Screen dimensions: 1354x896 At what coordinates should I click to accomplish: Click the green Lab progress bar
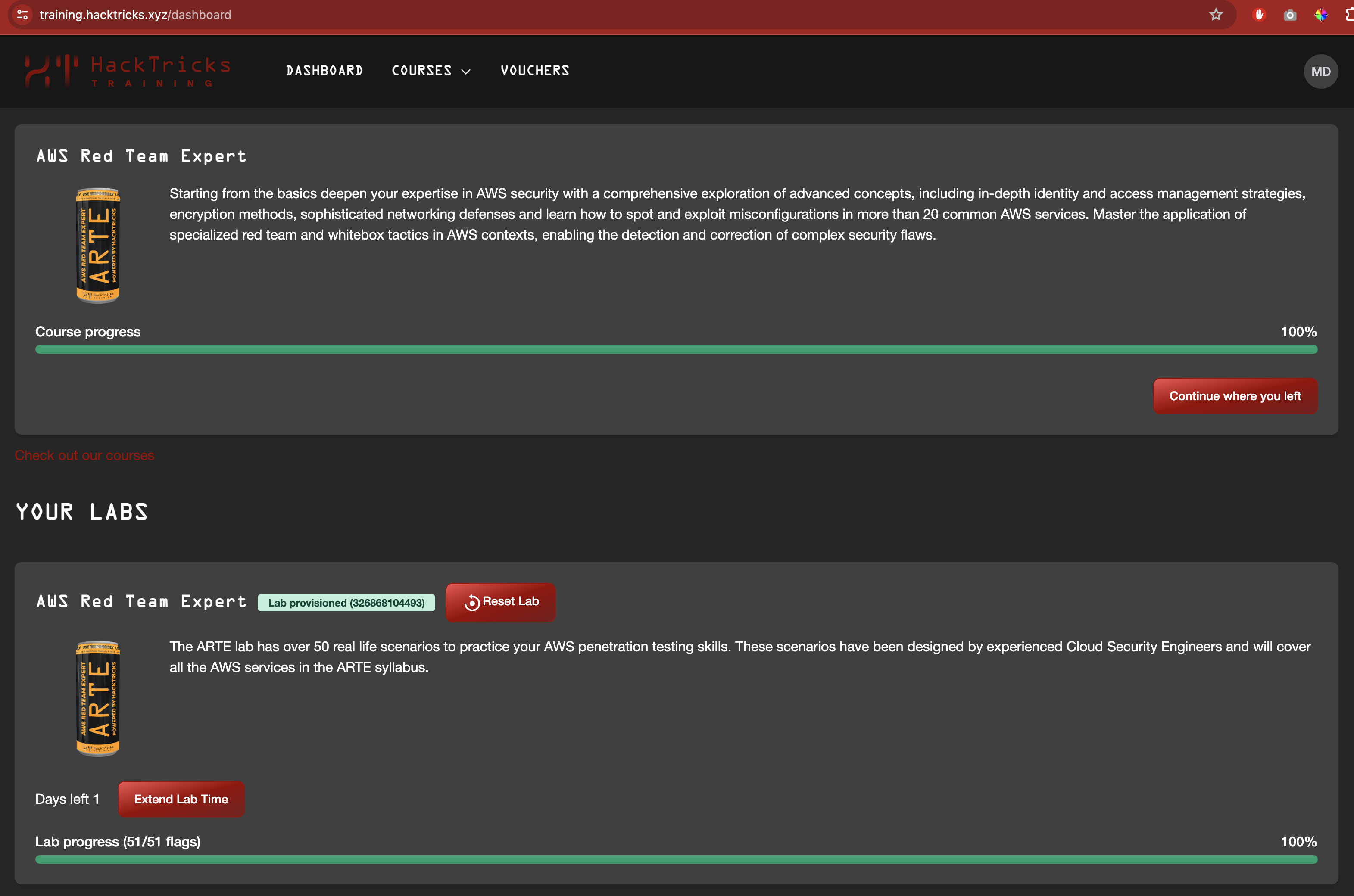[x=676, y=859]
